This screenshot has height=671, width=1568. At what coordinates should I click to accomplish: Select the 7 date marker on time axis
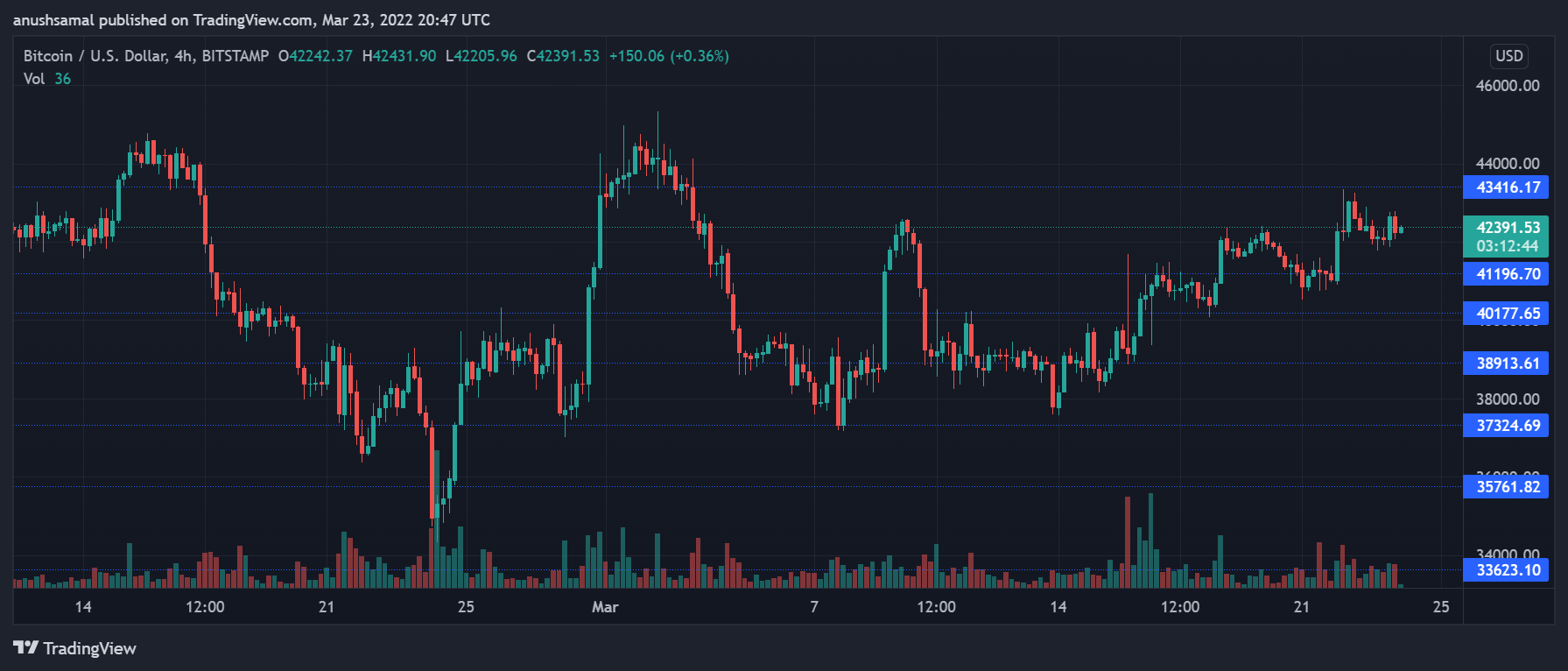click(814, 607)
